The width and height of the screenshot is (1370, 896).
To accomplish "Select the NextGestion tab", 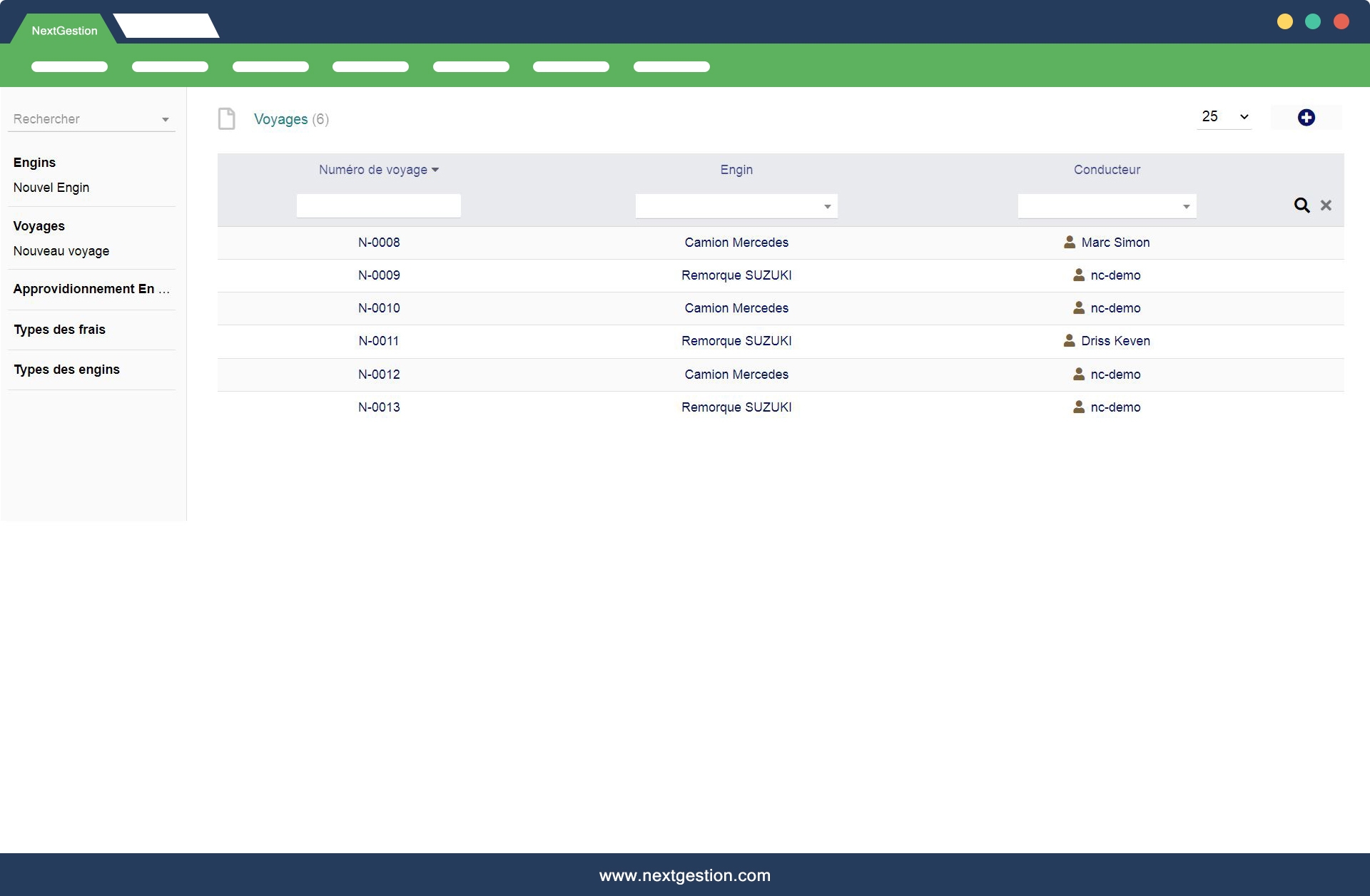I will click(64, 31).
